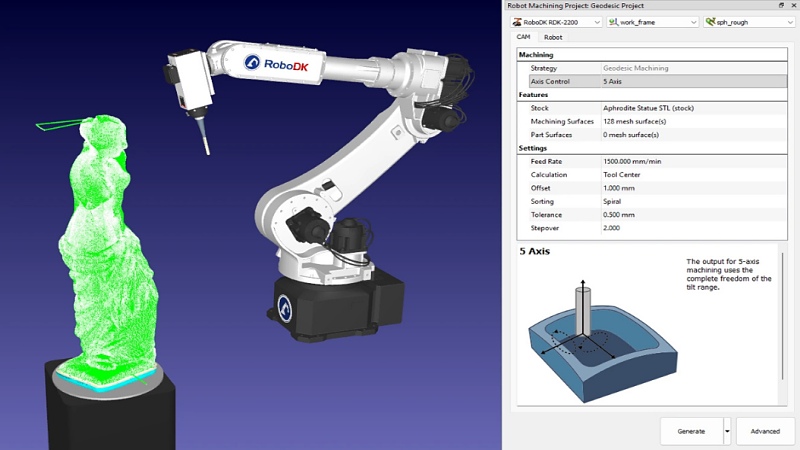Switch to the Robot tab
The image size is (800, 450).
(552, 37)
